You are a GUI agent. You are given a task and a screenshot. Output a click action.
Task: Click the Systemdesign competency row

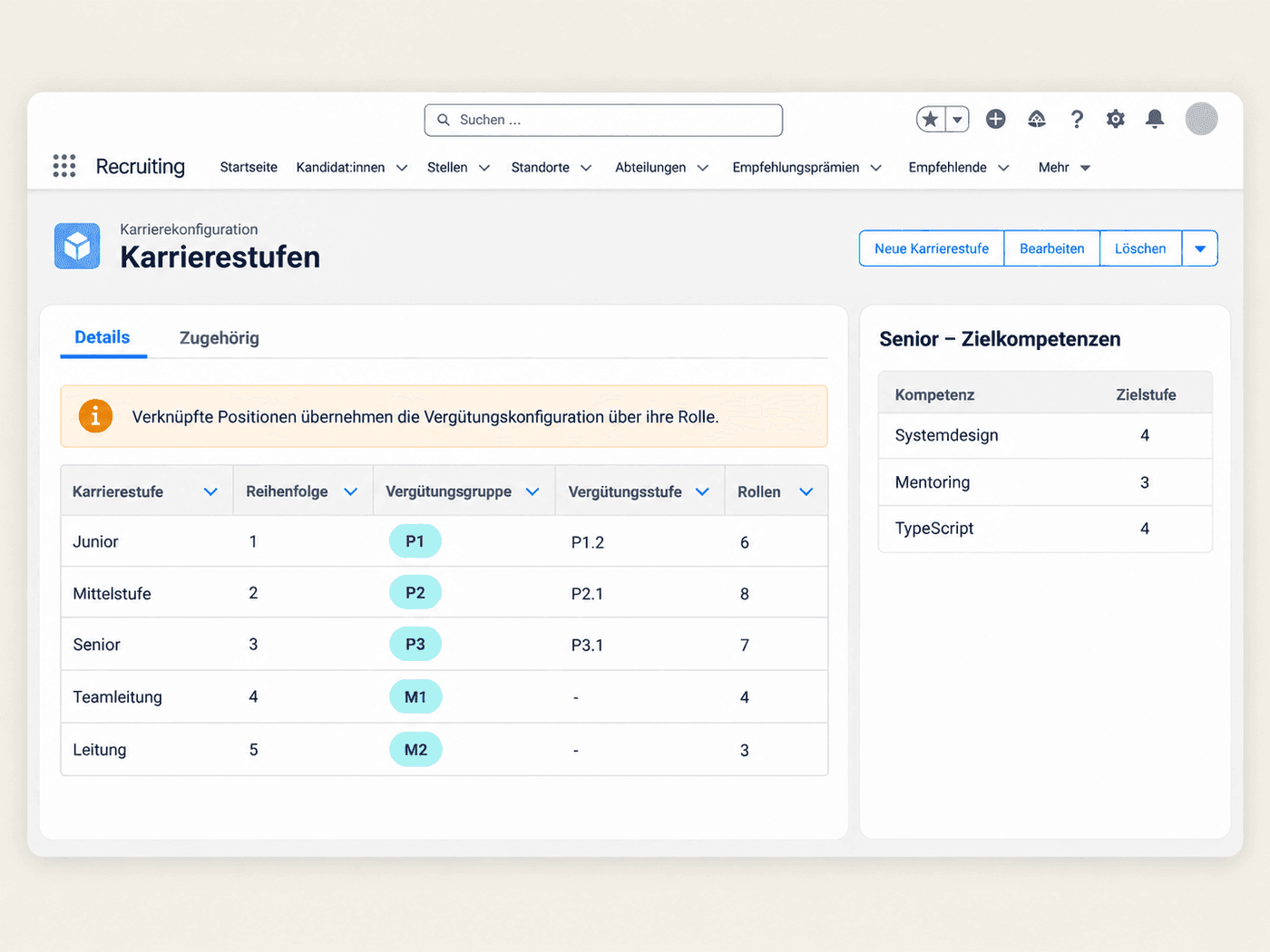[x=1045, y=435]
